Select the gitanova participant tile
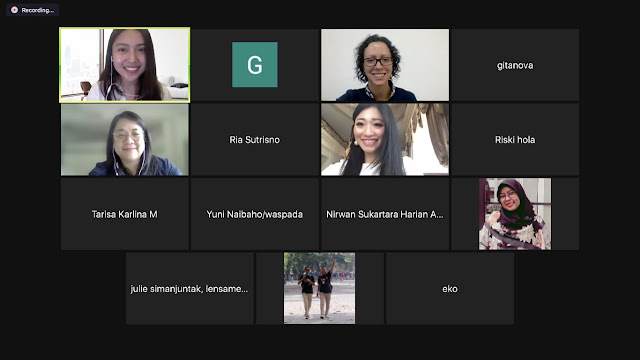Viewport: 640px width, 360px height. pos(515,64)
